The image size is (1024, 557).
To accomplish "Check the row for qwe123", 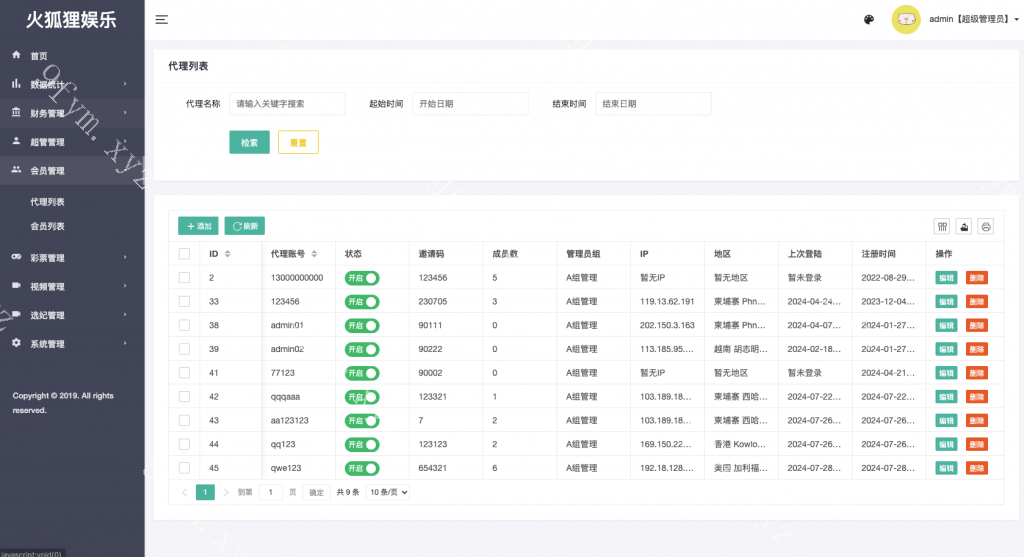I will pyautogui.click(x=184, y=468).
